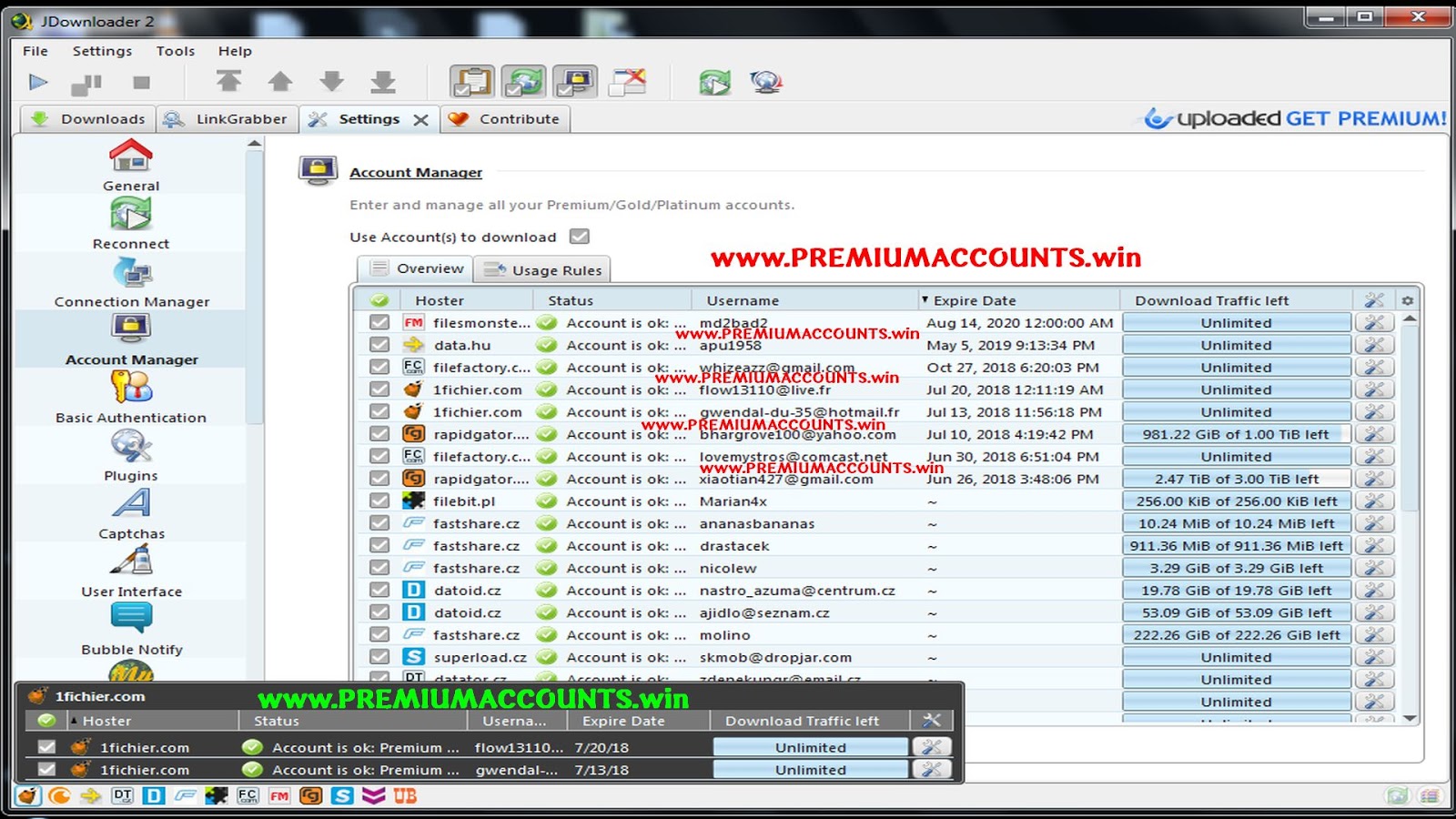Click wrench icon for data.hu account row

(x=1374, y=345)
